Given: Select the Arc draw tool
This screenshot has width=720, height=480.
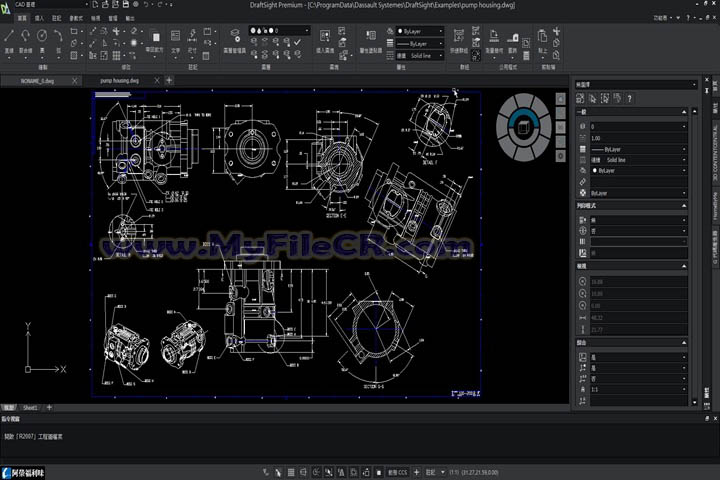Looking at the screenshot, I should pyautogui.click(x=58, y=36).
